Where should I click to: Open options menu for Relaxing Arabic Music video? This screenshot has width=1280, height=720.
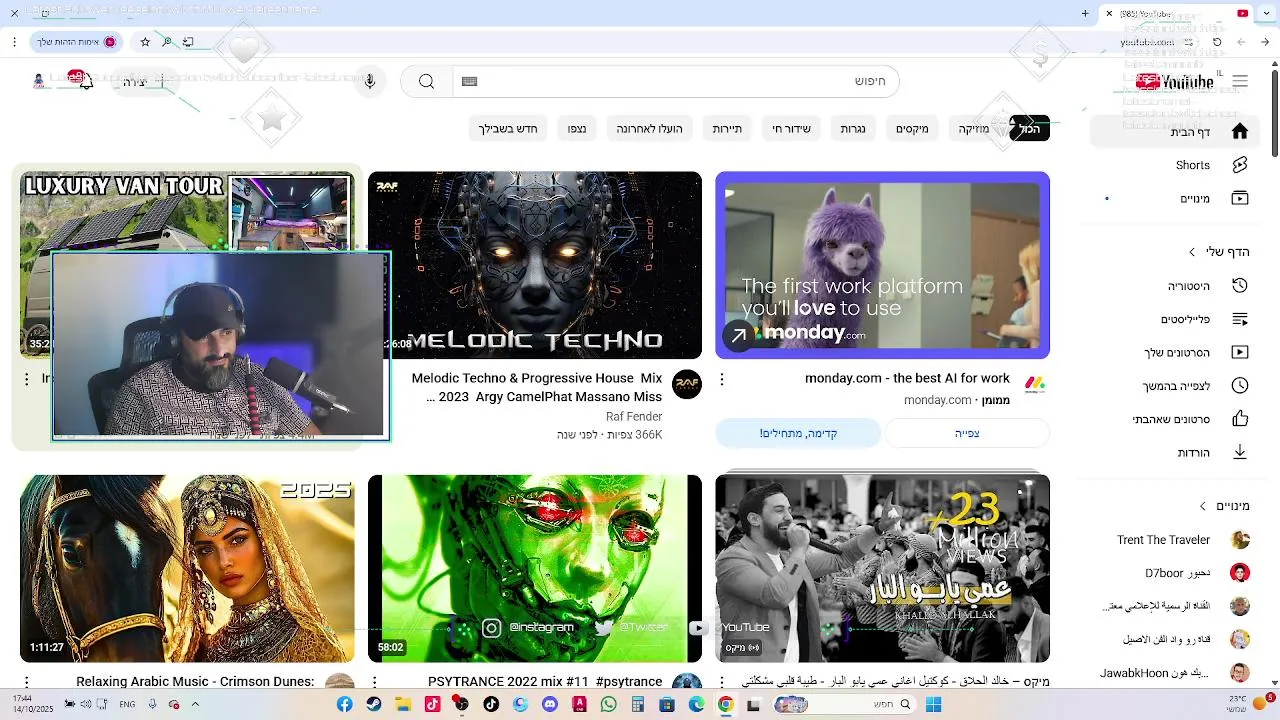coord(27,682)
